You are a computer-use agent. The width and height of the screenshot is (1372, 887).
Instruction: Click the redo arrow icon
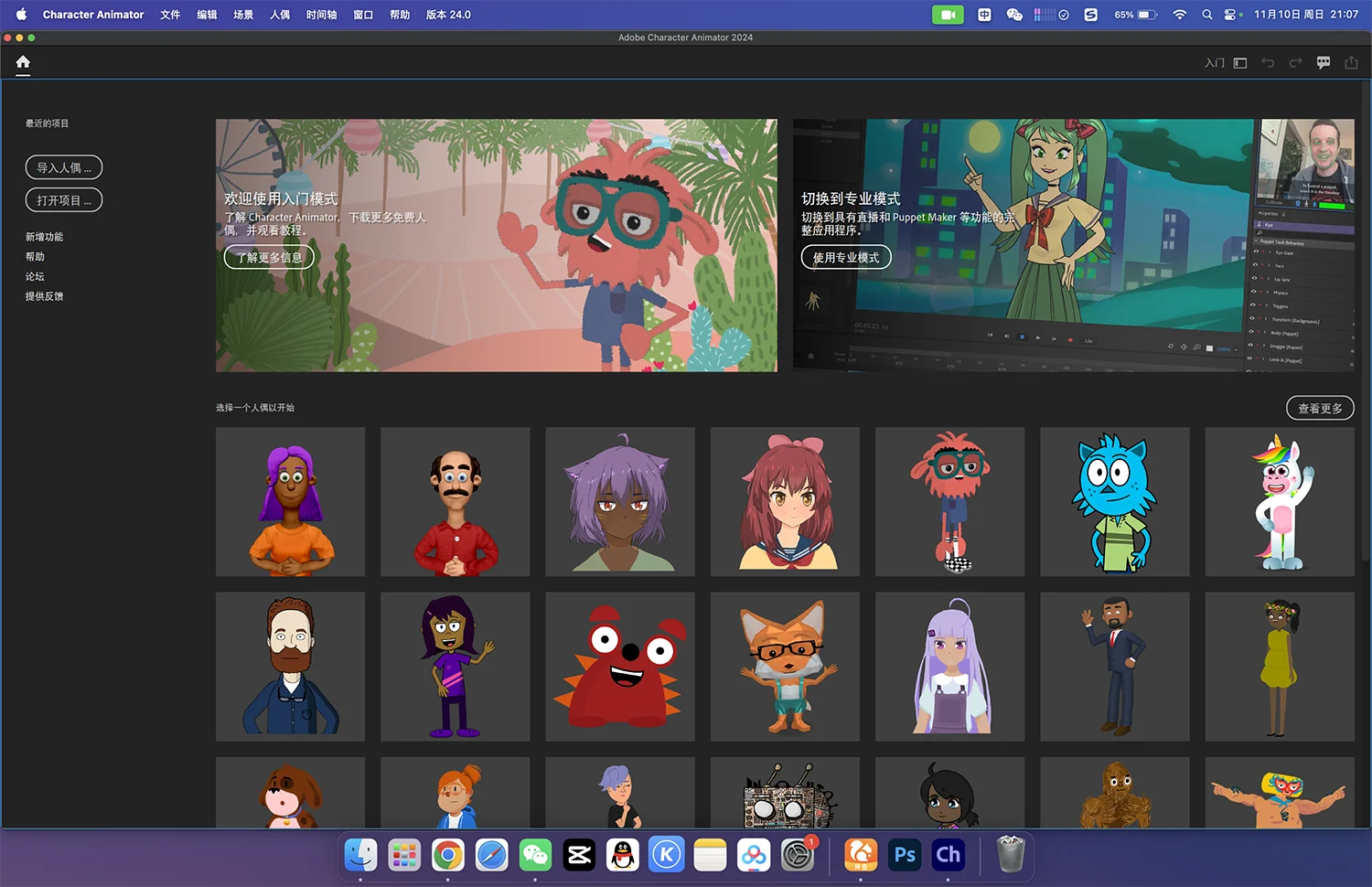tap(1295, 62)
